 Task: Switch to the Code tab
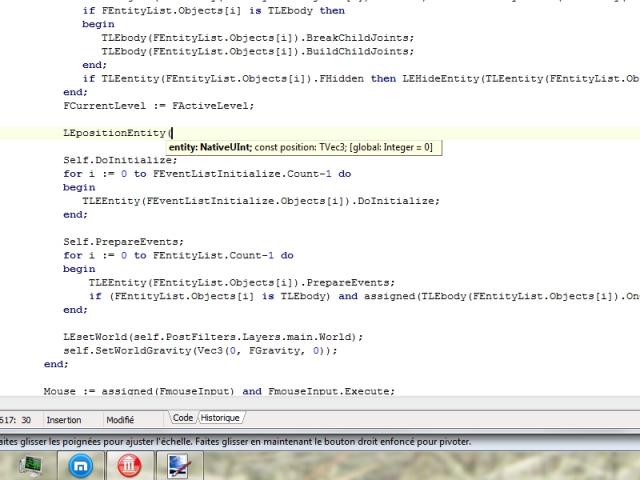(x=182, y=418)
